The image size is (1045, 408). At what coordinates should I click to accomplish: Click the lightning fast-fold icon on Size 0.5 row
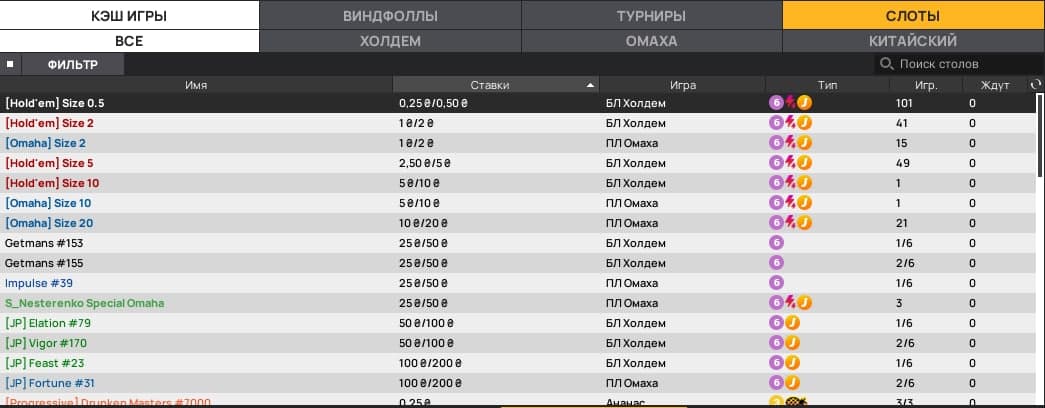(790, 103)
